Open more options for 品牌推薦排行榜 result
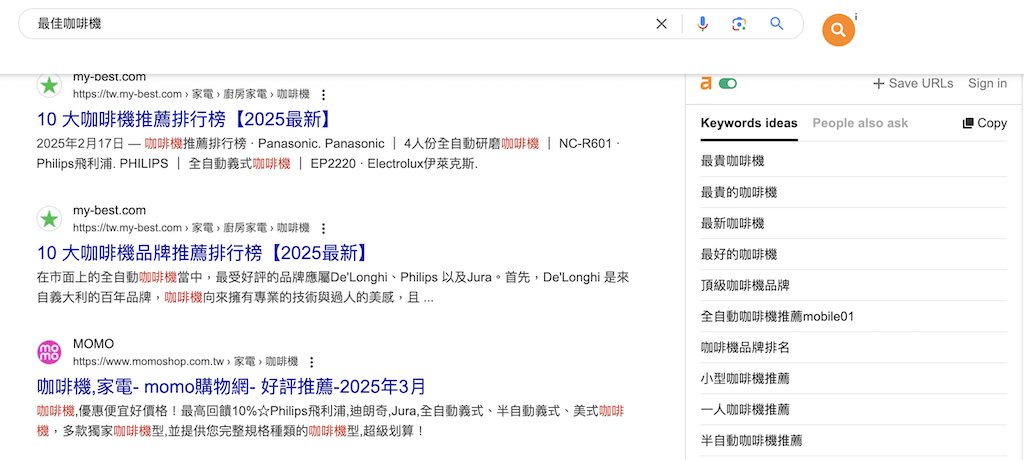This screenshot has height=460, width=1024. click(x=323, y=228)
